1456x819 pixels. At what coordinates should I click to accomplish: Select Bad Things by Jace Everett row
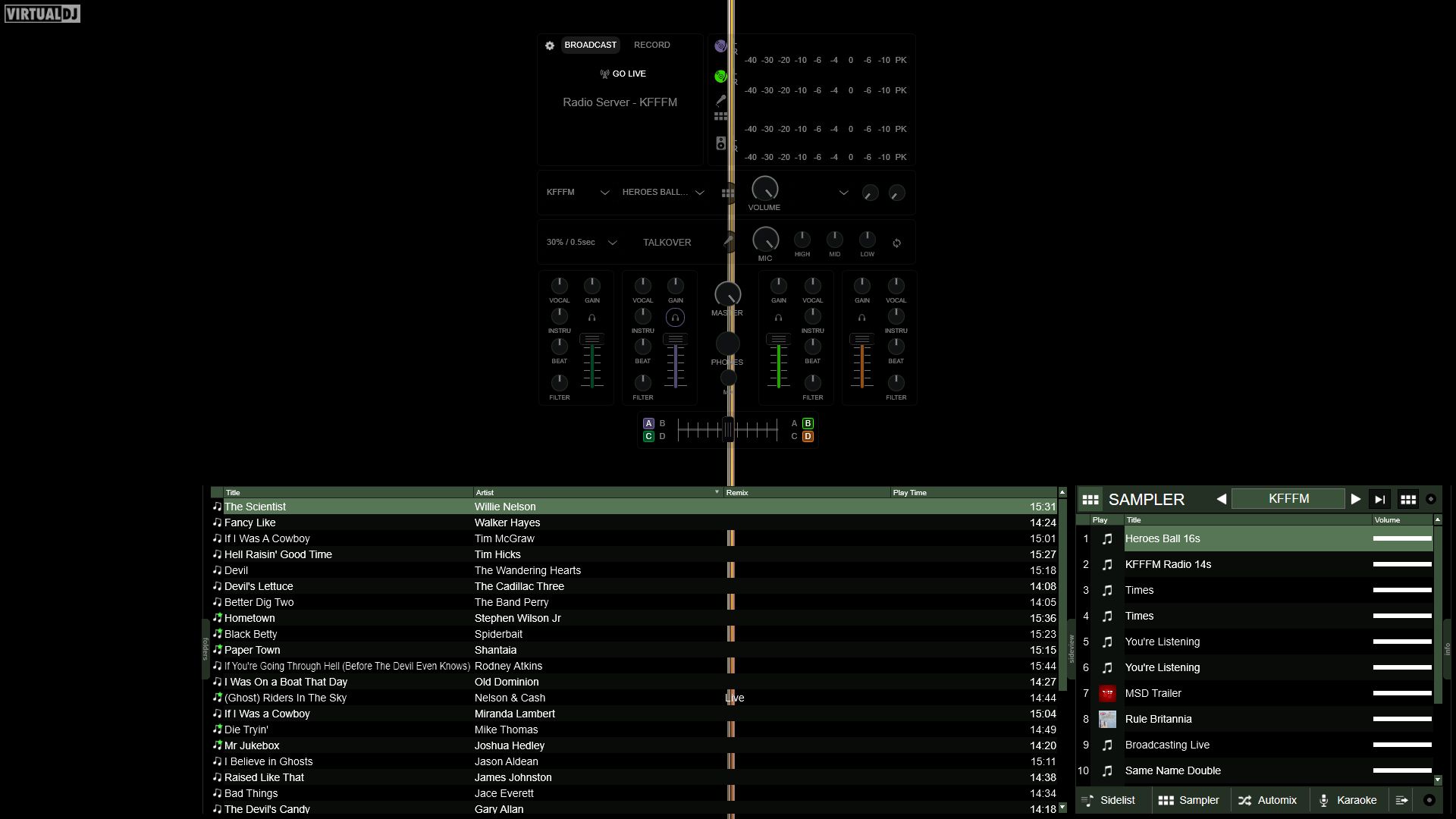click(x=633, y=793)
